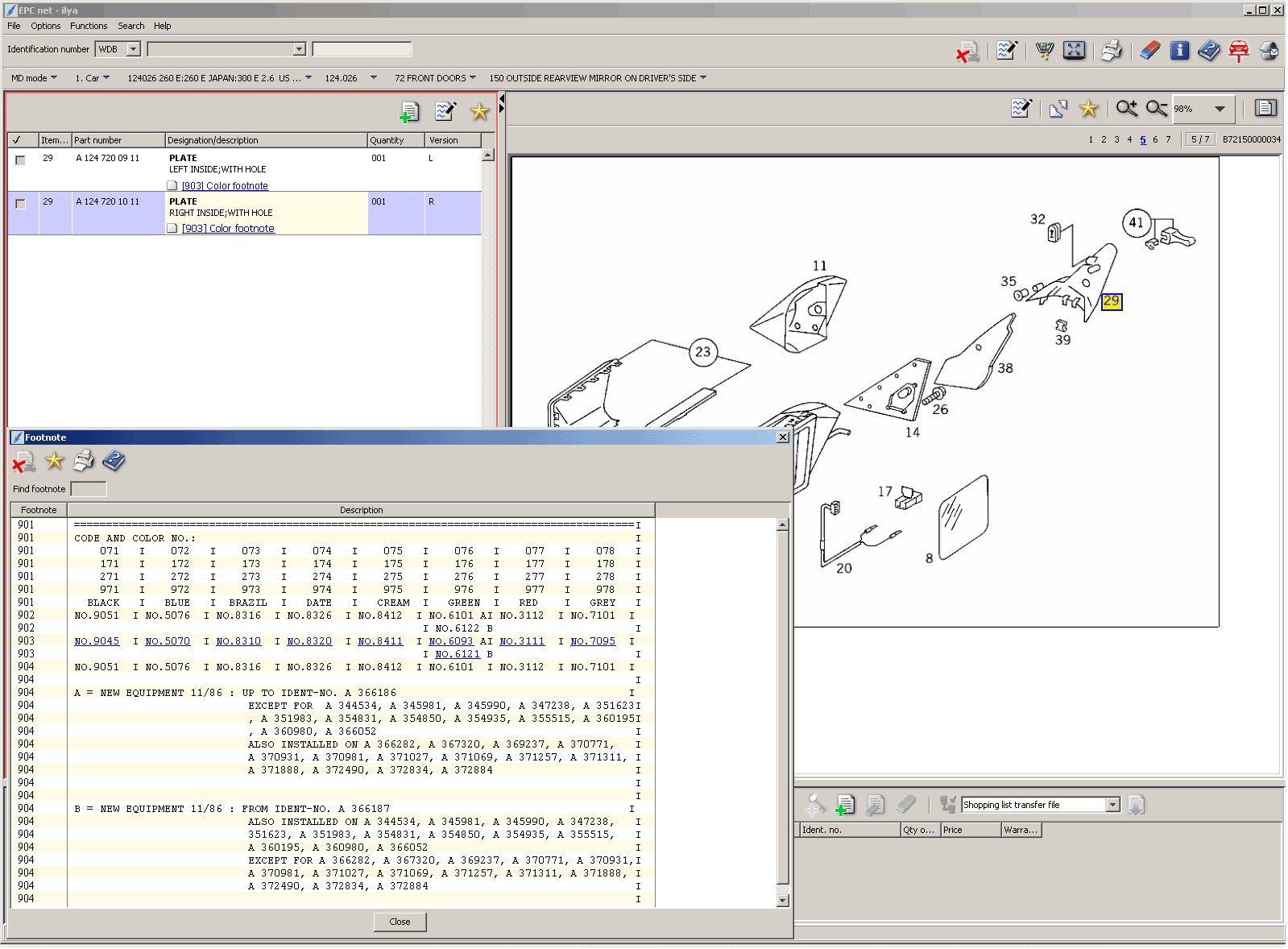Click the NO.8310 footnote link
The width and height of the screenshot is (1288, 949).
point(238,641)
